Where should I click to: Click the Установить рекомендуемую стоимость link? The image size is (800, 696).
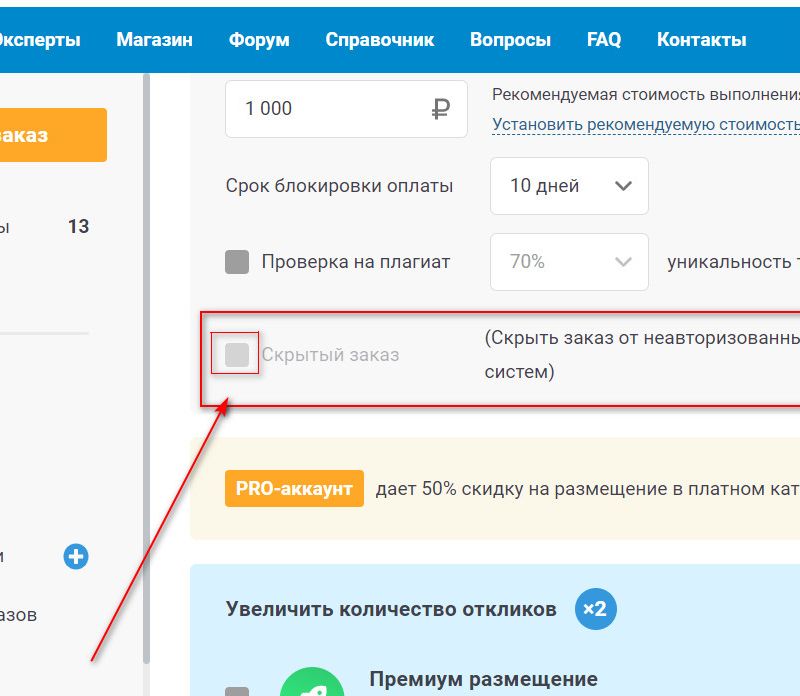coord(645,125)
